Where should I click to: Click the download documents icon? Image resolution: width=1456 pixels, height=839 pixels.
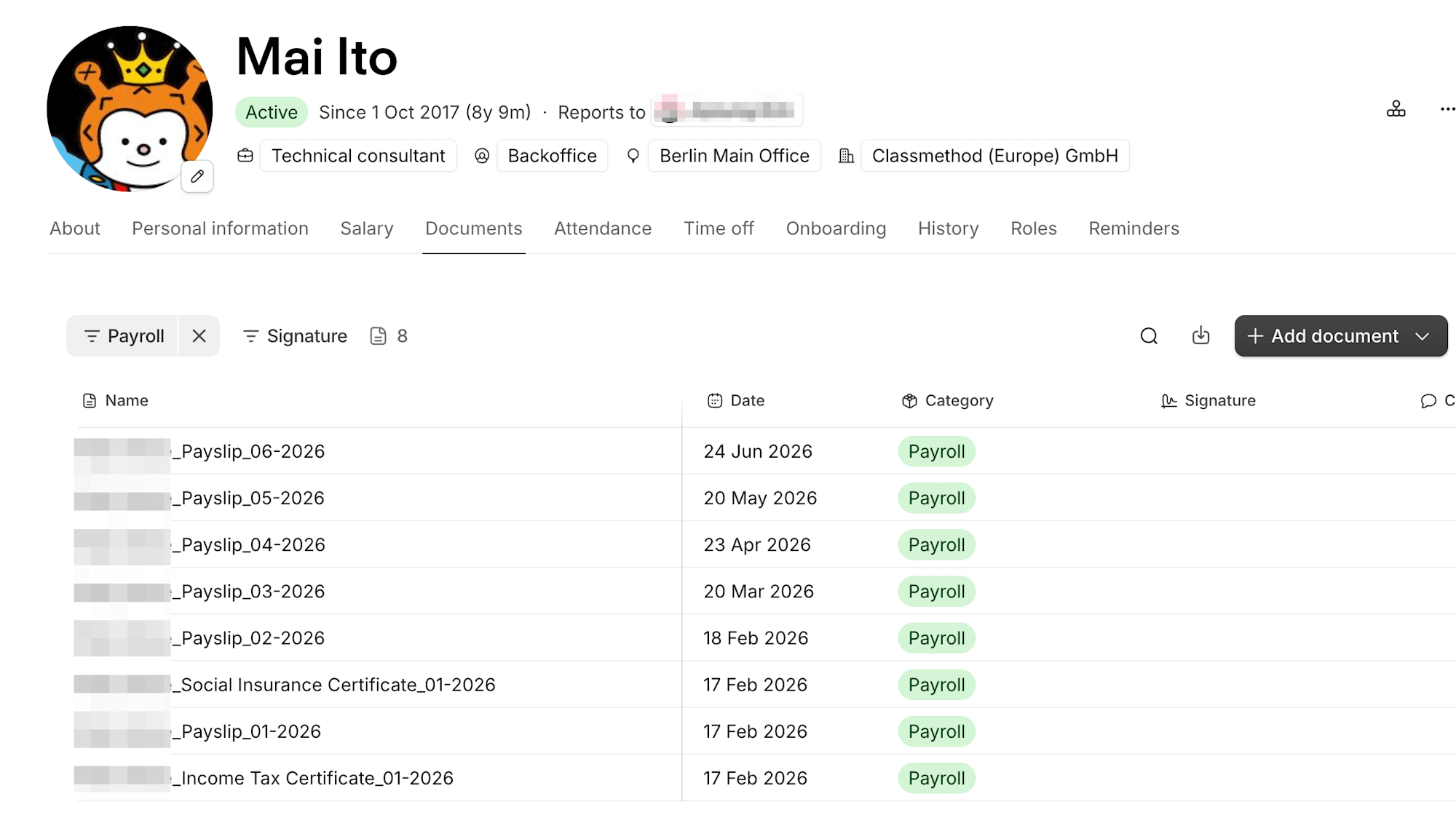point(1200,335)
